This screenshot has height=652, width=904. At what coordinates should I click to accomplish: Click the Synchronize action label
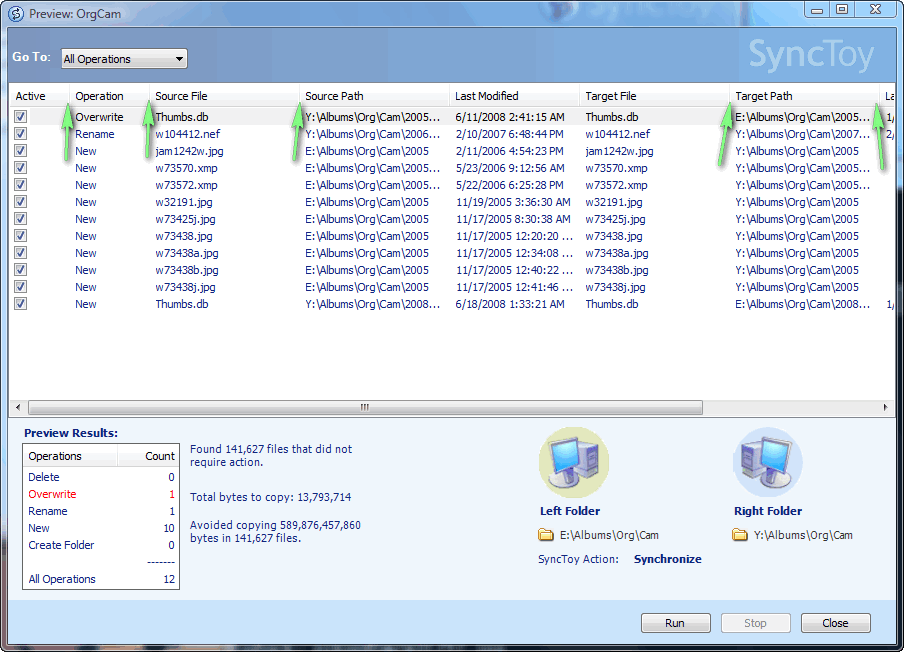(668, 559)
